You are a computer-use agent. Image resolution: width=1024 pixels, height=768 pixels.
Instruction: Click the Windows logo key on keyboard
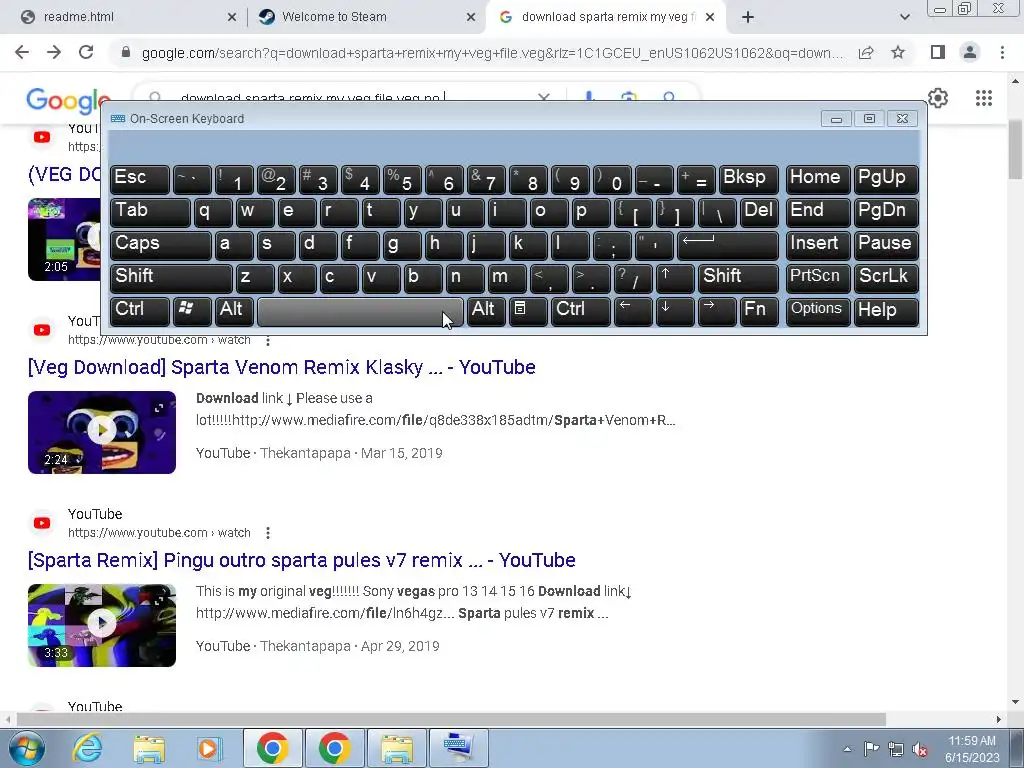[x=191, y=311]
